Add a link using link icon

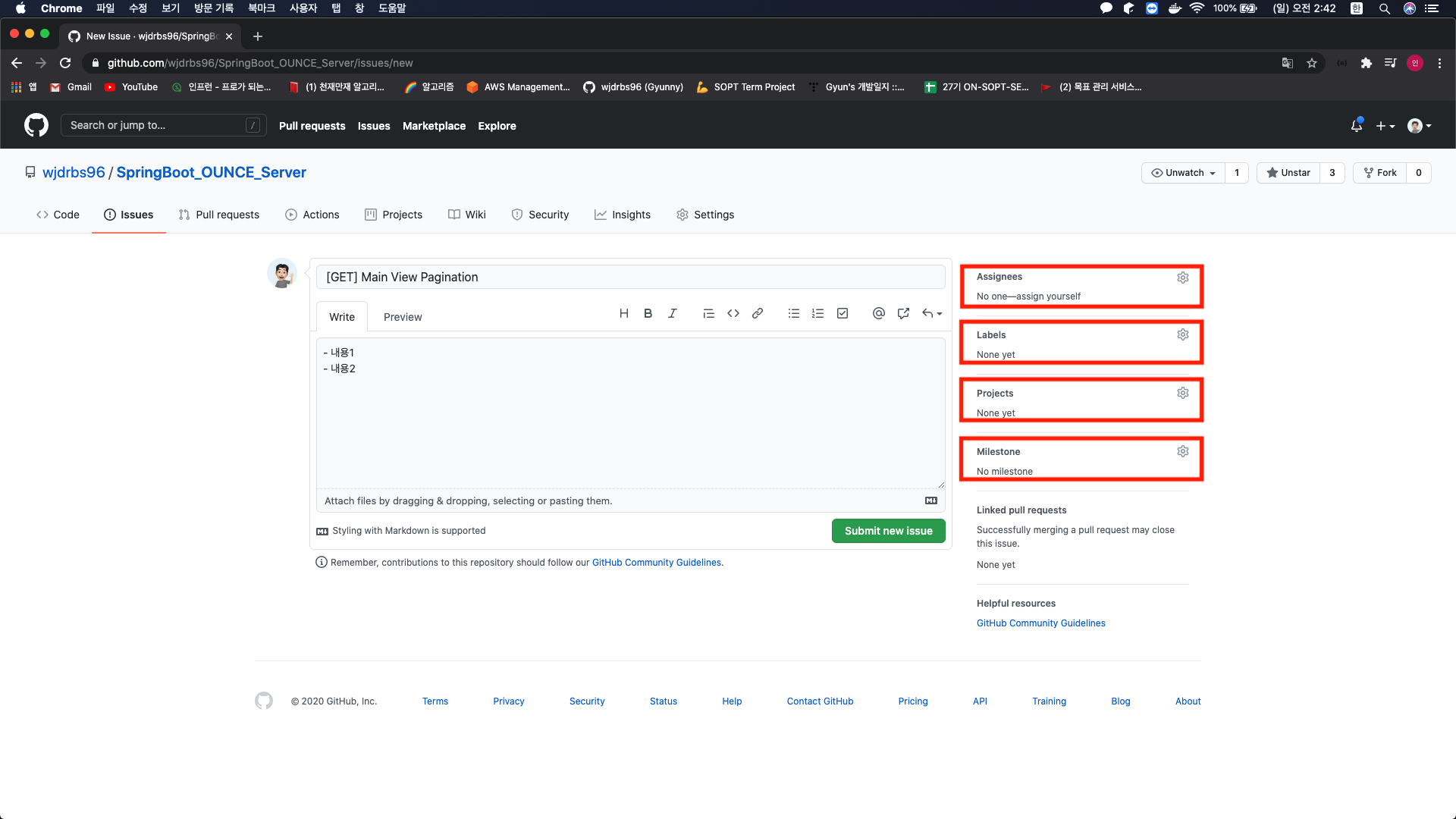[x=757, y=313]
